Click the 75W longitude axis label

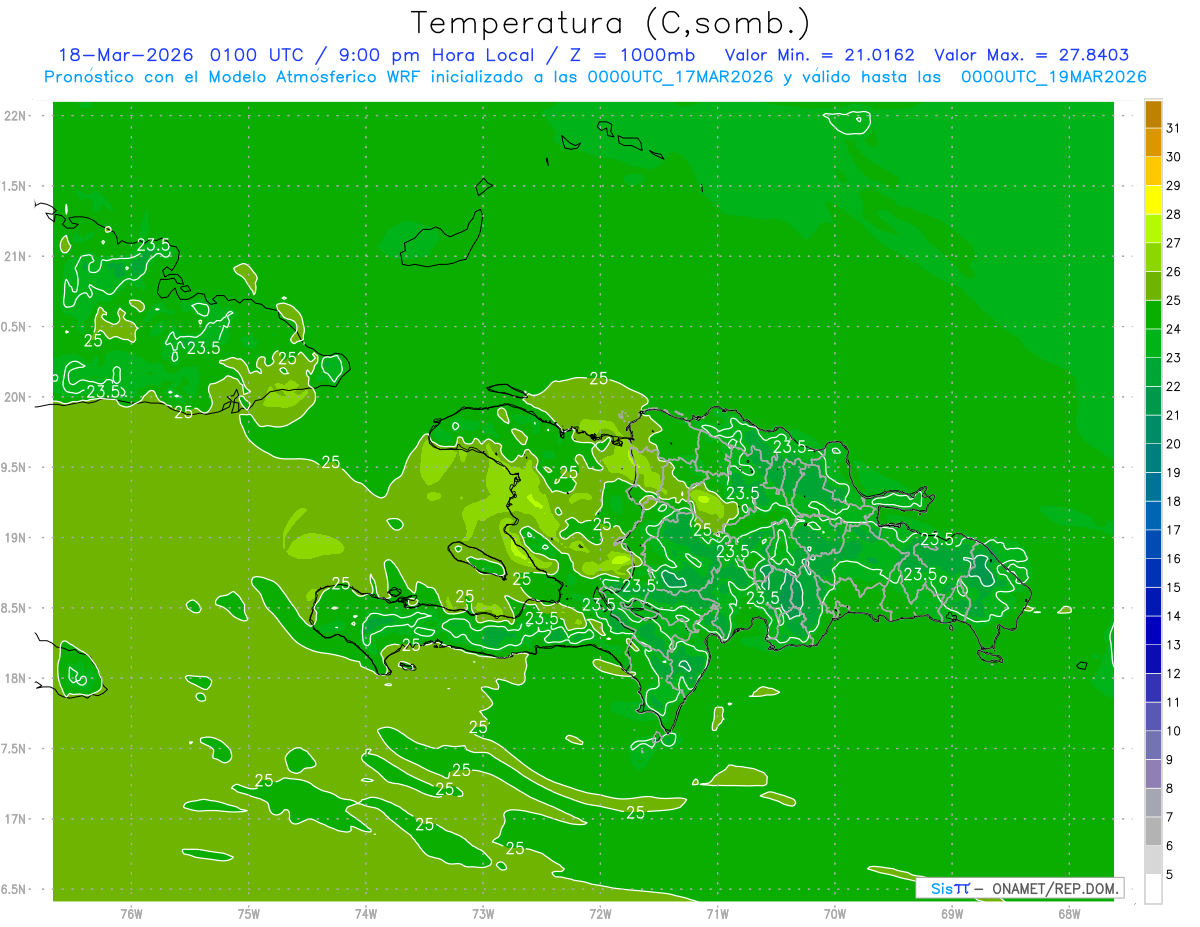pos(249,914)
